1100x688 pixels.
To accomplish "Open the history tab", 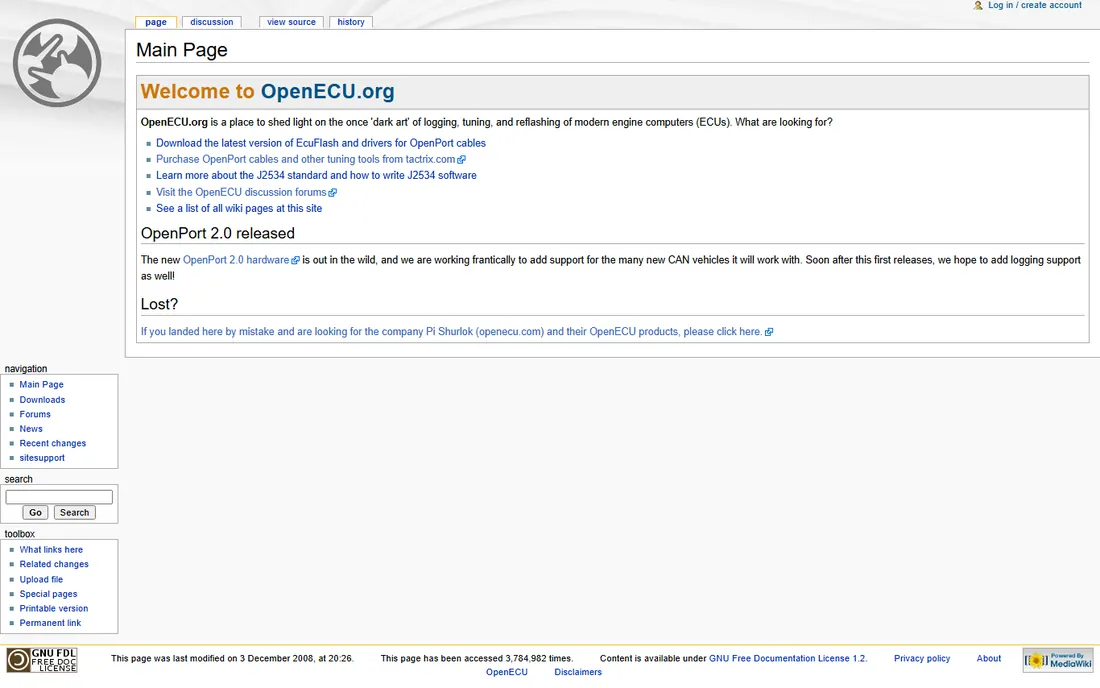I will tap(351, 22).
